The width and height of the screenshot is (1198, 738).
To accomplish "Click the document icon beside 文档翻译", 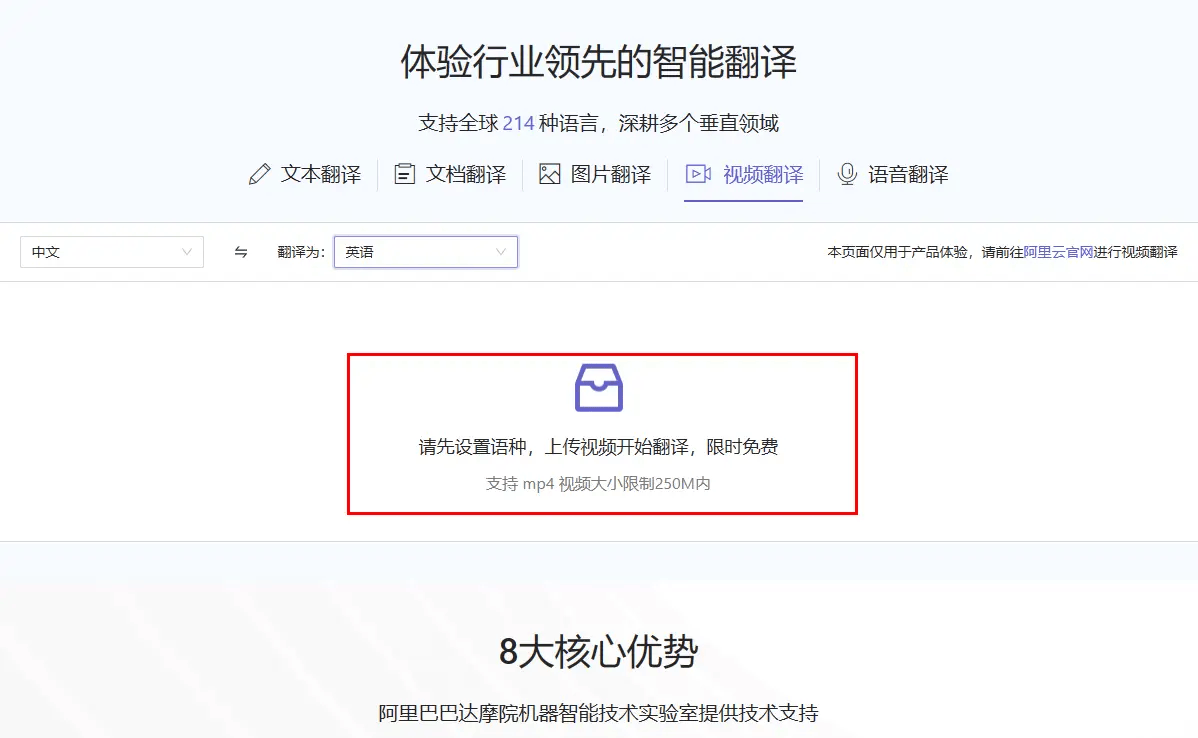I will coord(404,174).
